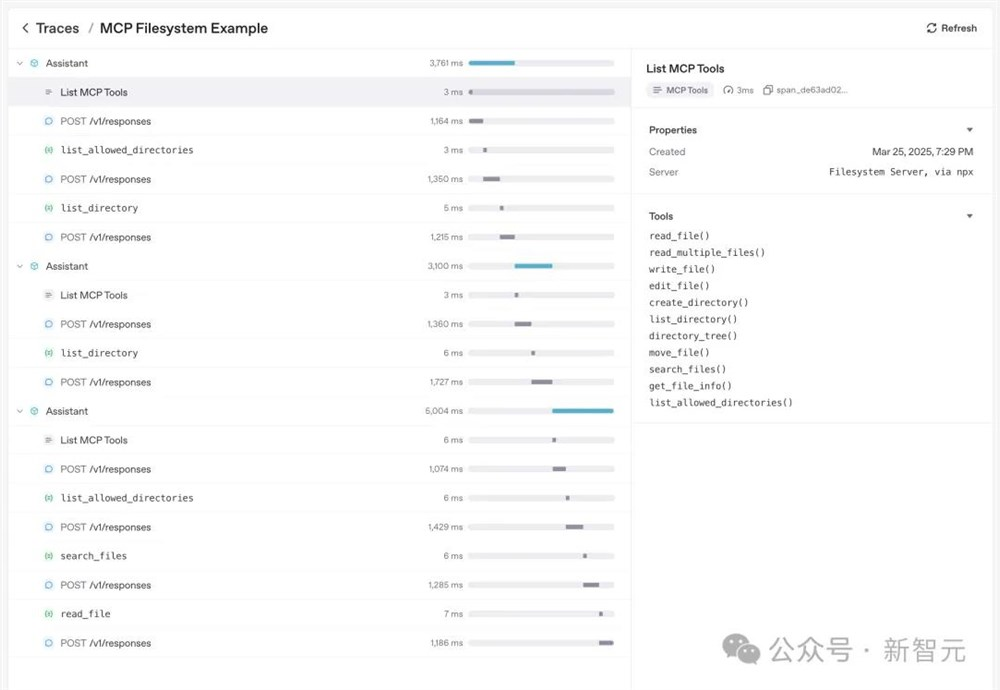Screen dimensions: 1000x690
Task: Click the copy icon beside span_de63ad02
Action: 767,90
